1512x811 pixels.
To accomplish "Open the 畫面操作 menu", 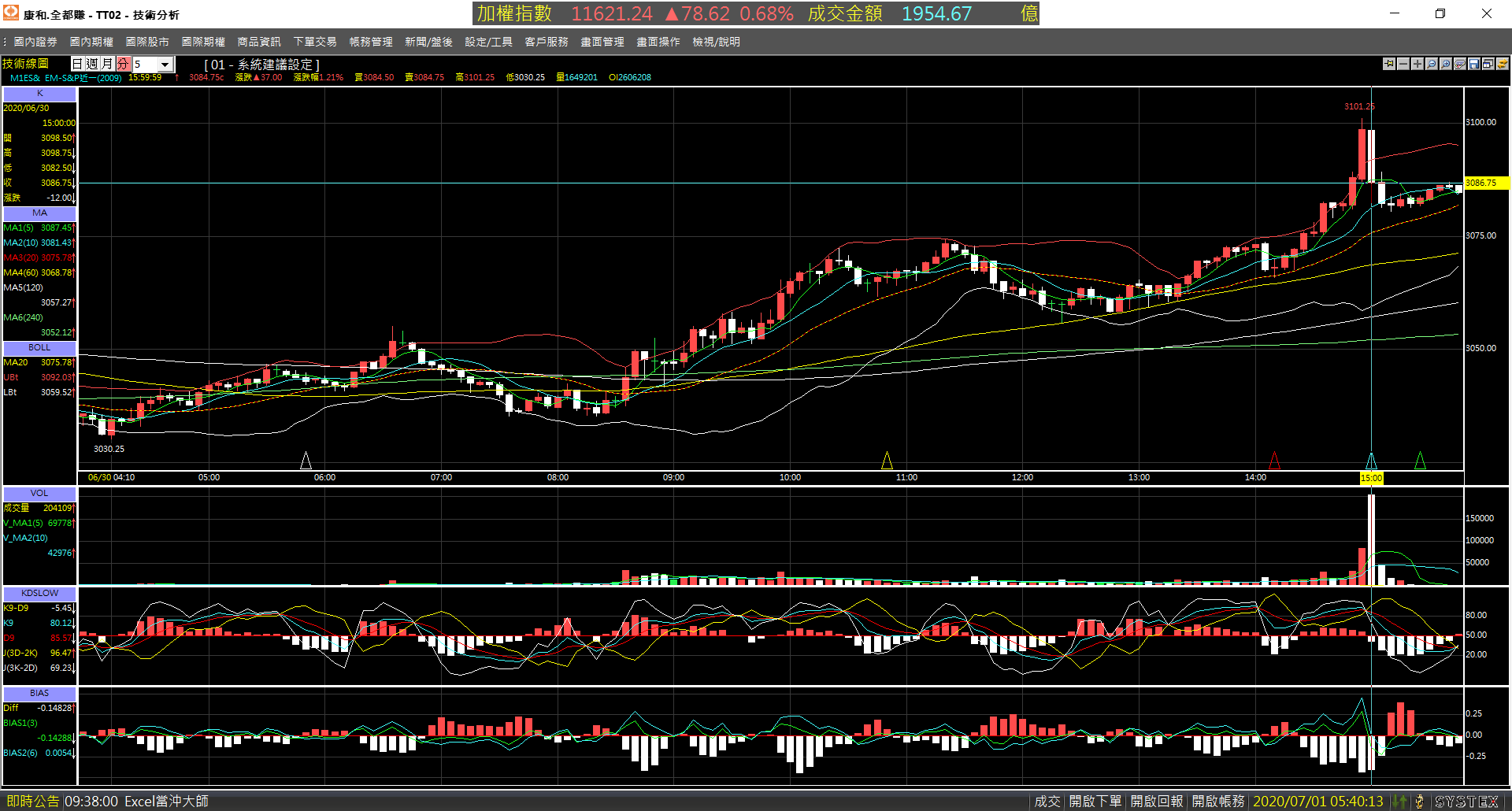I will point(658,42).
